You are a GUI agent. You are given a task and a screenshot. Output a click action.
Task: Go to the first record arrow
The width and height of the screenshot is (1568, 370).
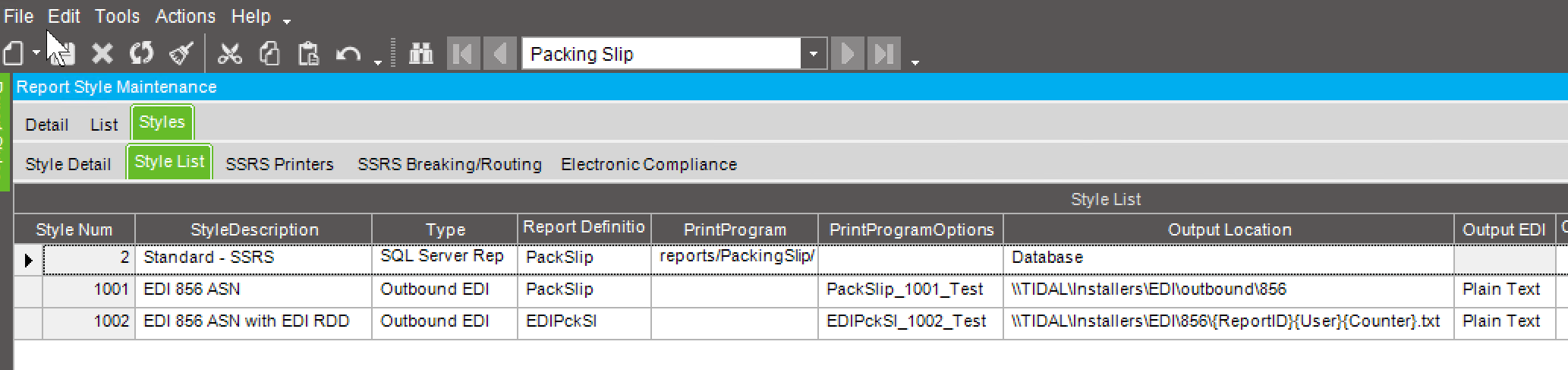coord(463,54)
